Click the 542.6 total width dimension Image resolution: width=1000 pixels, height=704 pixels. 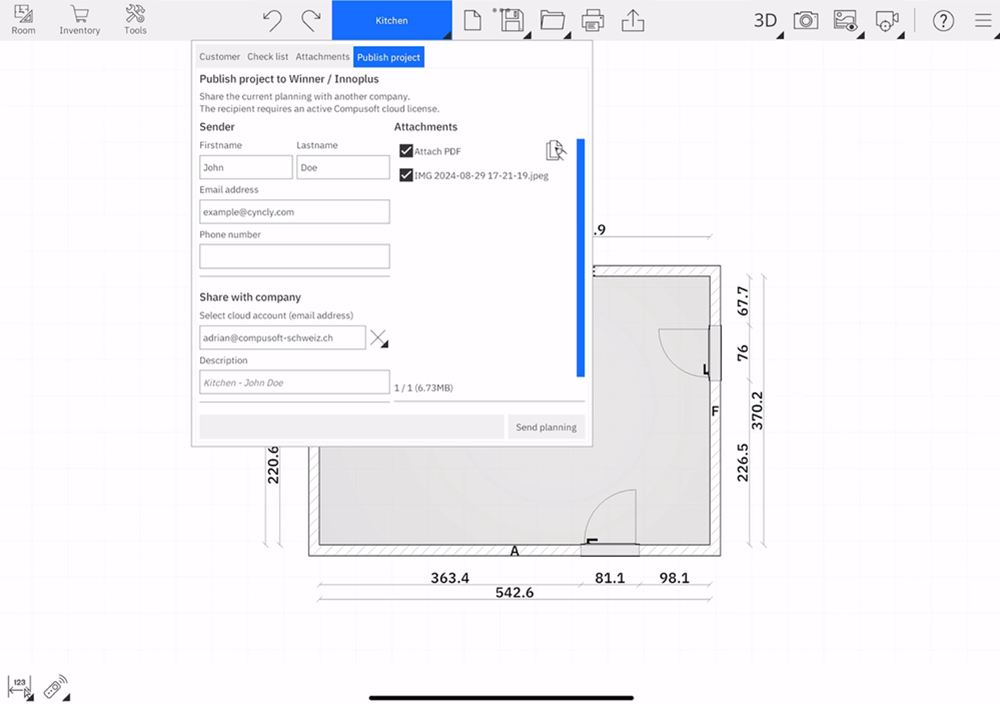click(515, 592)
